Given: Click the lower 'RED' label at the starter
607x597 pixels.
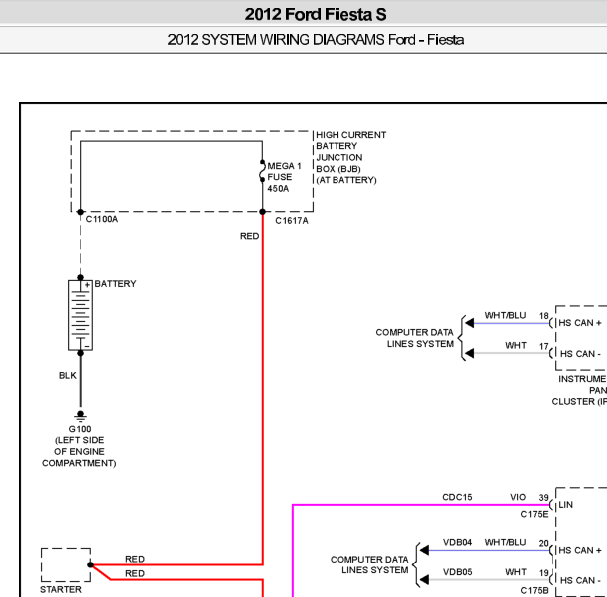Looking at the screenshot, I should click(x=135, y=573).
